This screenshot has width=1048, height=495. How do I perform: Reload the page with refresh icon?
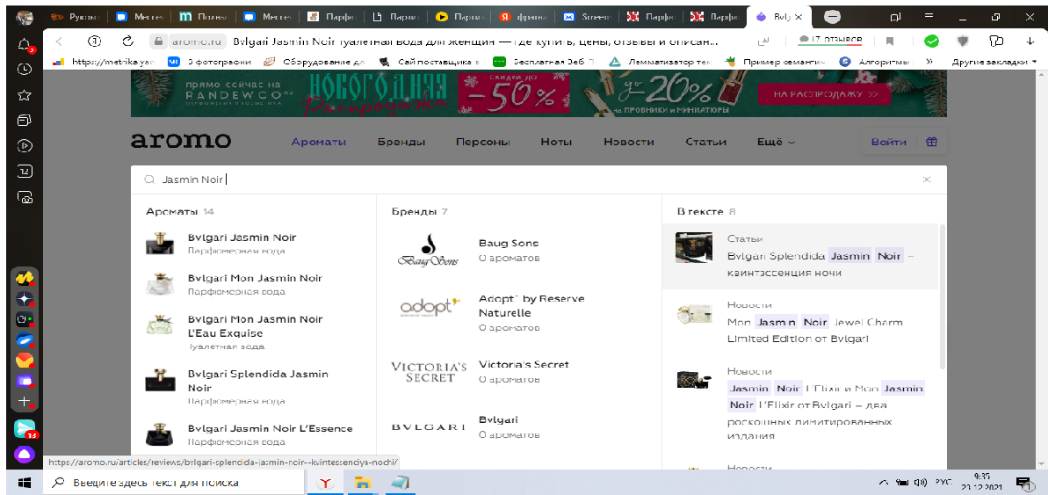(x=128, y=41)
